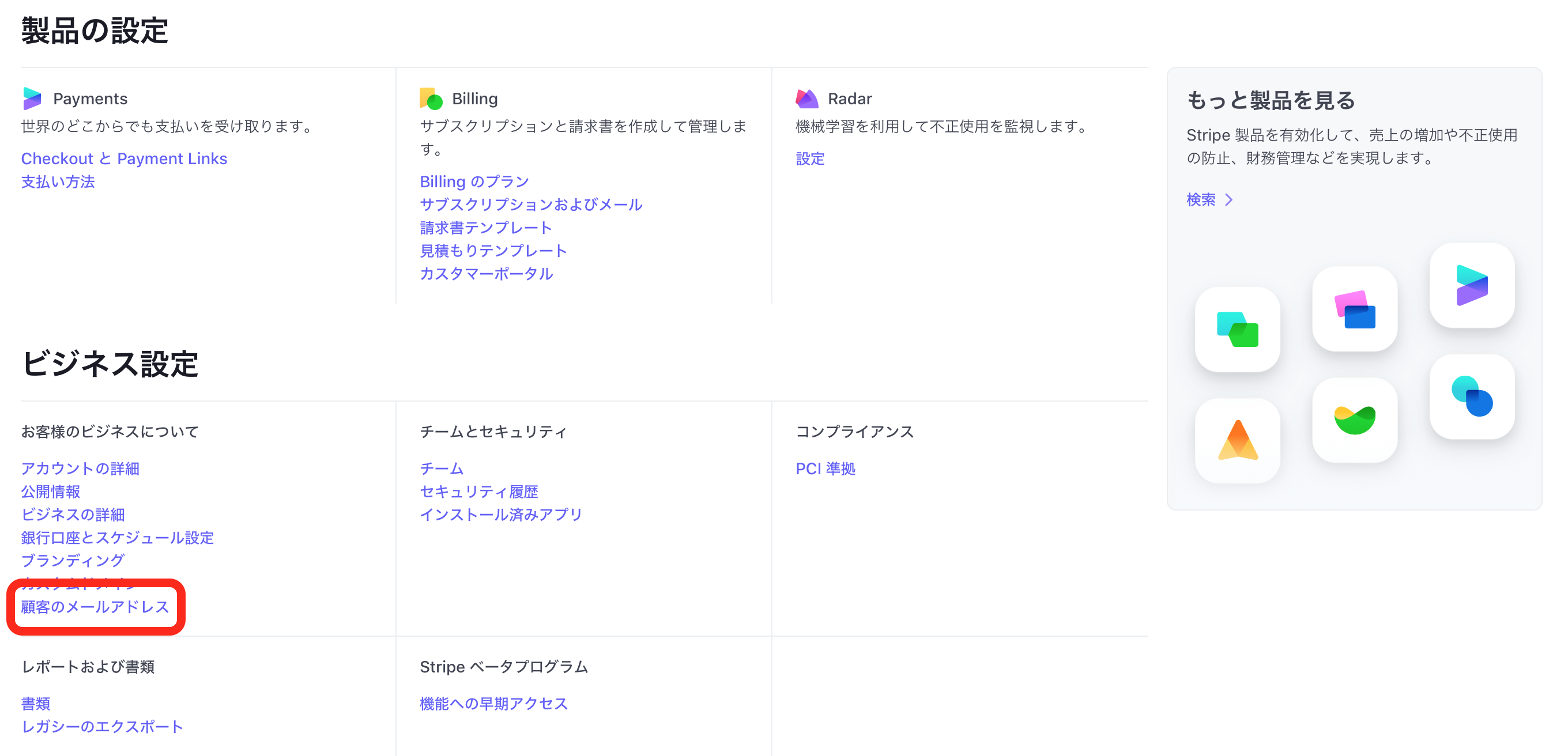This screenshot has height=756, width=1568.
Task: Open 機能への早期アクセス link
Action: [493, 704]
